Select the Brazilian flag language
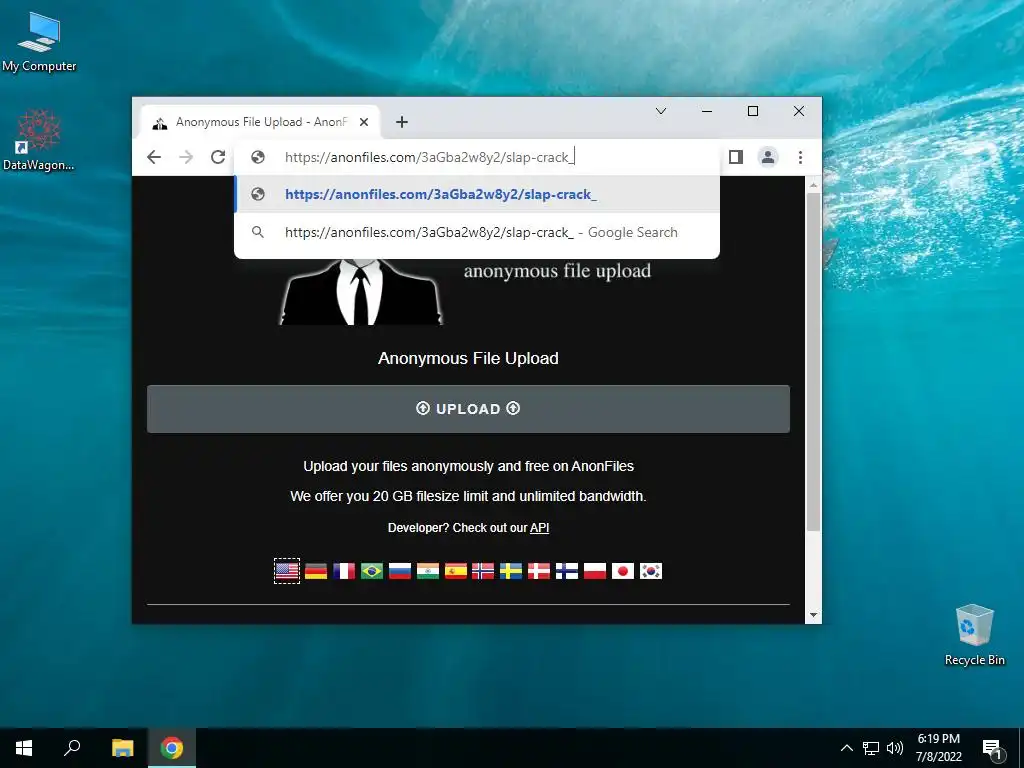1024x768 pixels. (x=372, y=571)
